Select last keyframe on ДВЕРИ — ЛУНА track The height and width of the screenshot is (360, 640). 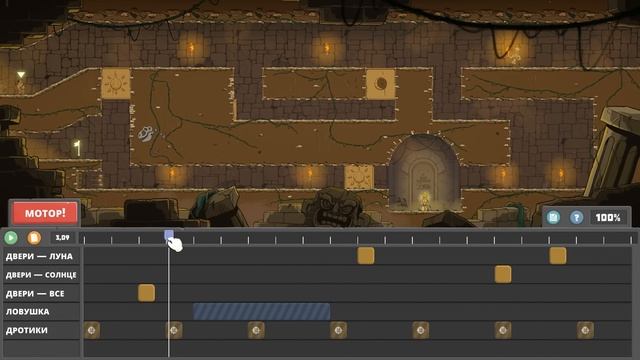tap(558, 256)
